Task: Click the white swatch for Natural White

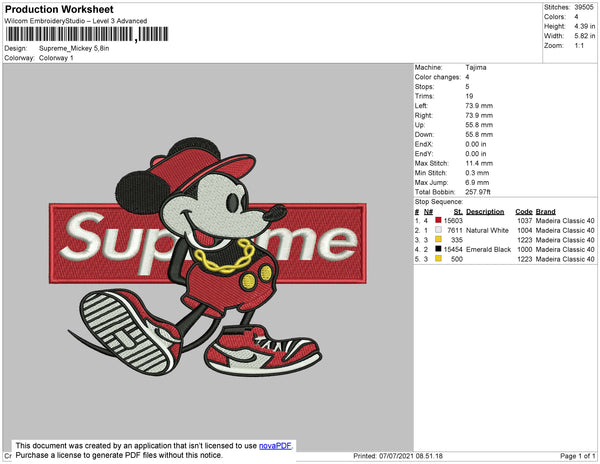Action: (x=438, y=230)
